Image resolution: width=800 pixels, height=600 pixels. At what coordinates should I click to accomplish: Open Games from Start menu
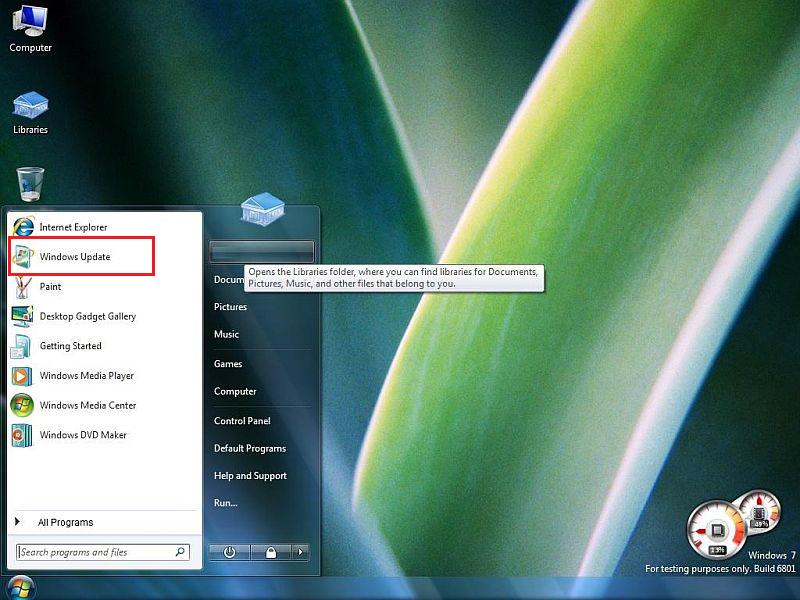click(228, 364)
